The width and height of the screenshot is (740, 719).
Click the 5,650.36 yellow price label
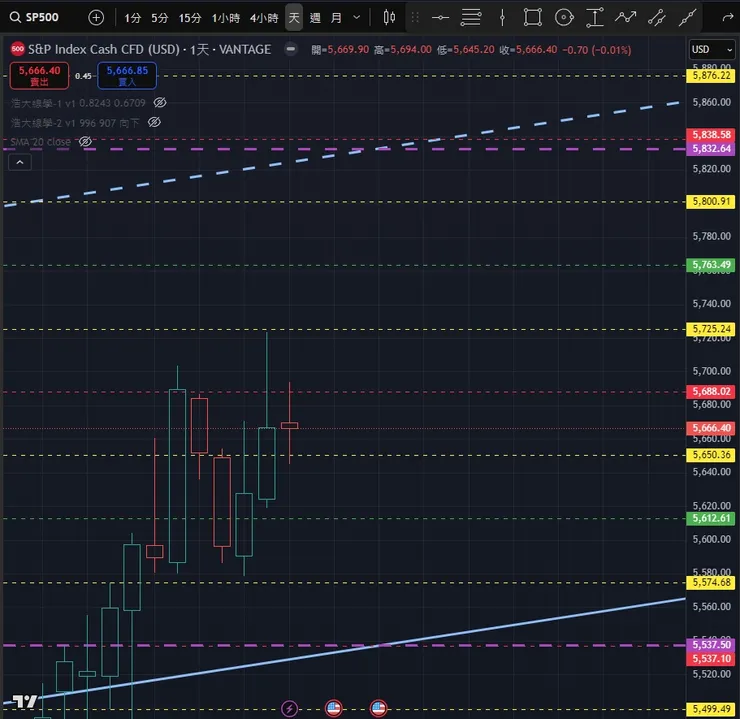(x=711, y=455)
